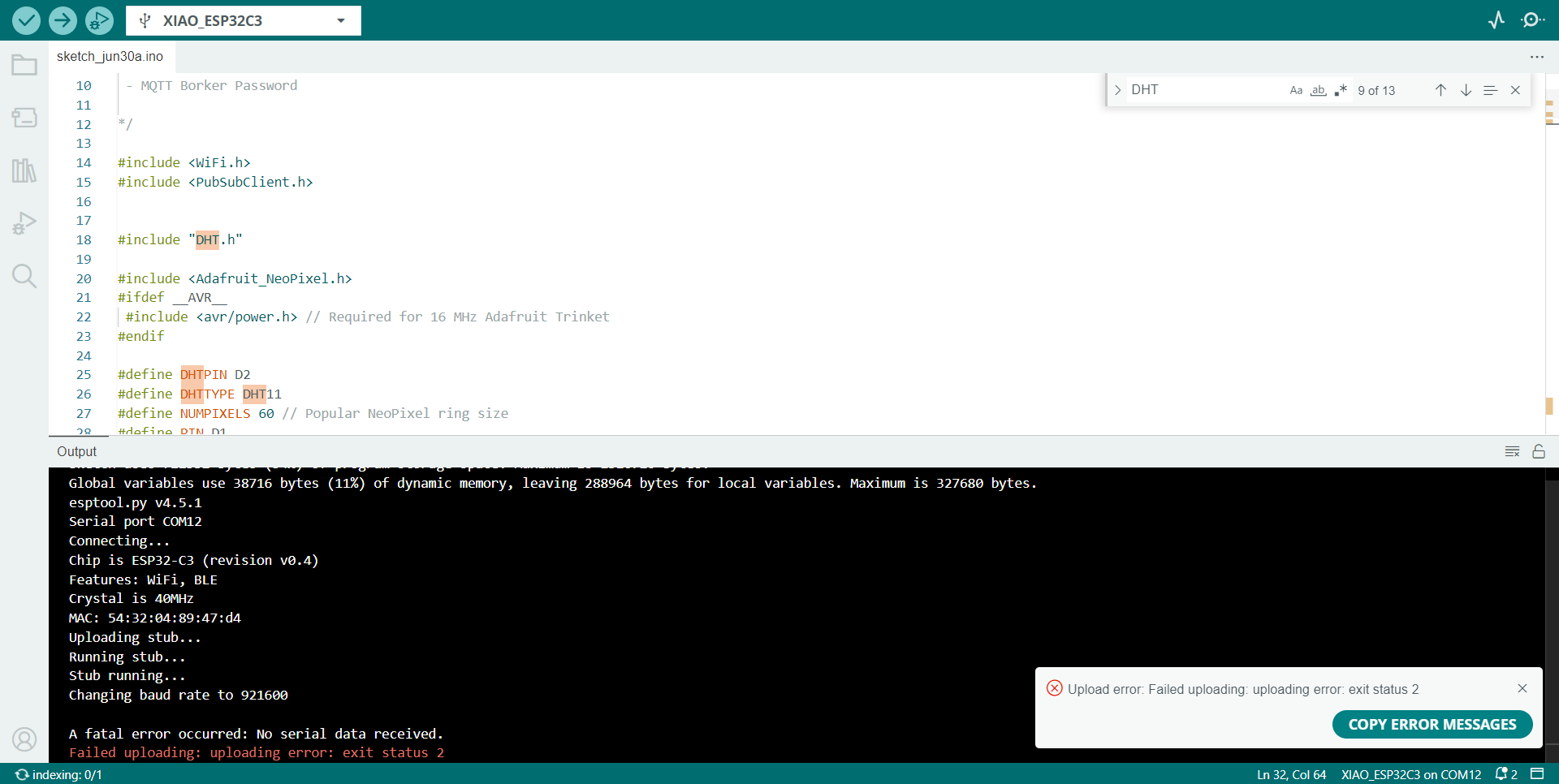Image resolution: width=1559 pixels, height=784 pixels.
Task: Open the Serial Plotter
Action: (1496, 20)
